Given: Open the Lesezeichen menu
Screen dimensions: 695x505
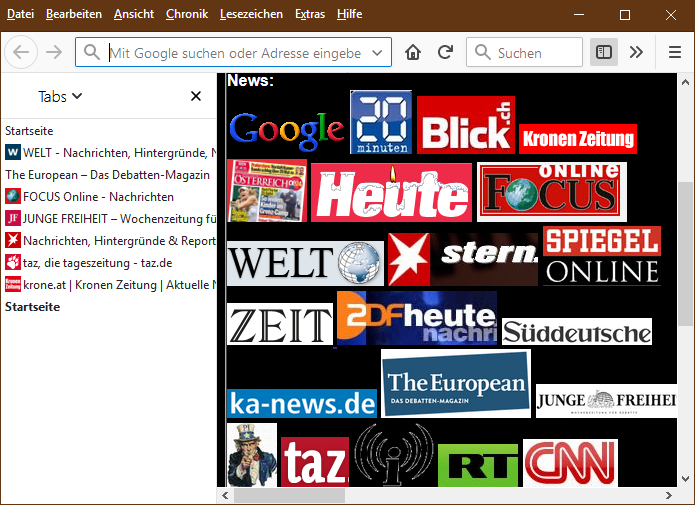Looking at the screenshot, I should pos(252,14).
